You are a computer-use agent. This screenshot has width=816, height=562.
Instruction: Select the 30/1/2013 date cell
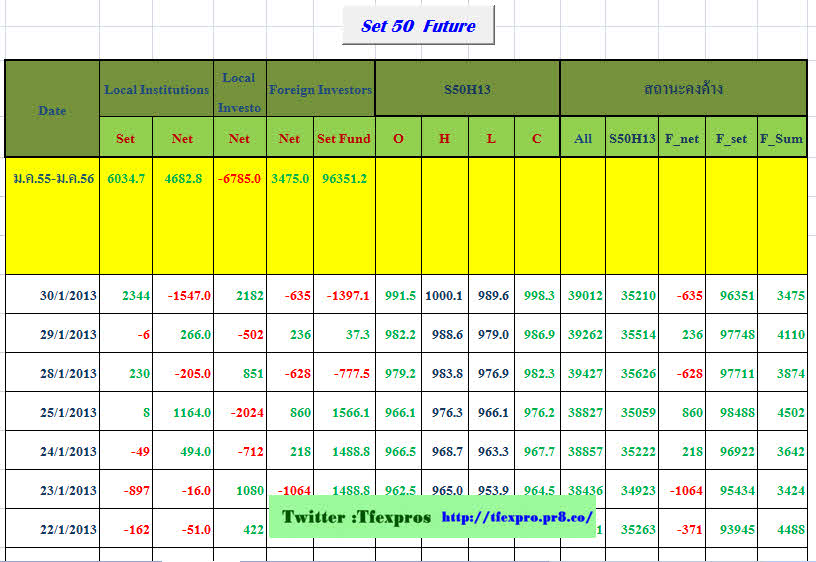tap(68, 295)
